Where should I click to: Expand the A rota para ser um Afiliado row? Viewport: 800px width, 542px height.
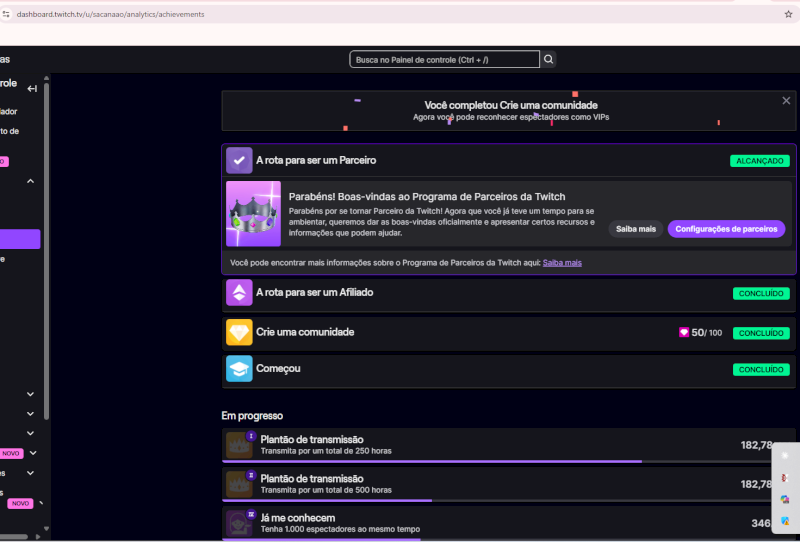coord(509,293)
